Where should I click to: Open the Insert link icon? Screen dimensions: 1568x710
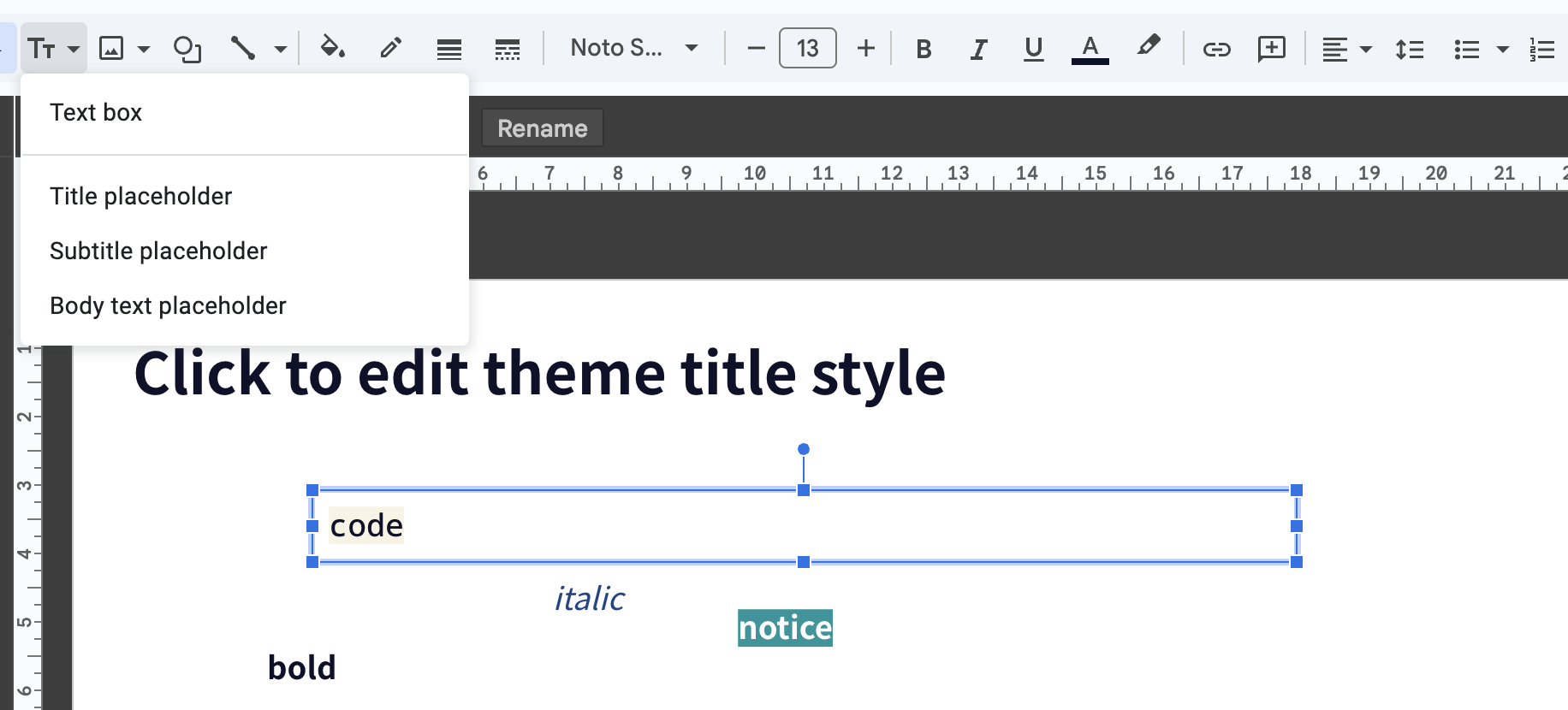click(1216, 49)
